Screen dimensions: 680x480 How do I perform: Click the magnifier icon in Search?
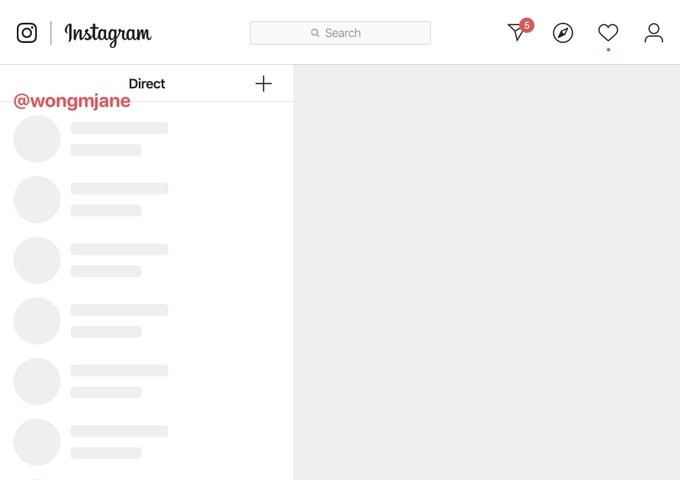315,33
